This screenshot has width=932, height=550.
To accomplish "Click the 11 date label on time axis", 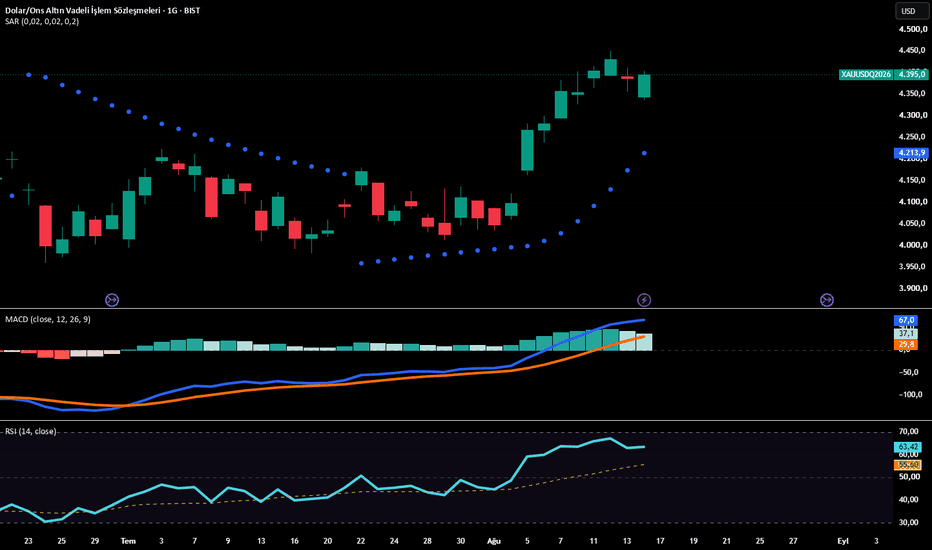I will coord(594,541).
